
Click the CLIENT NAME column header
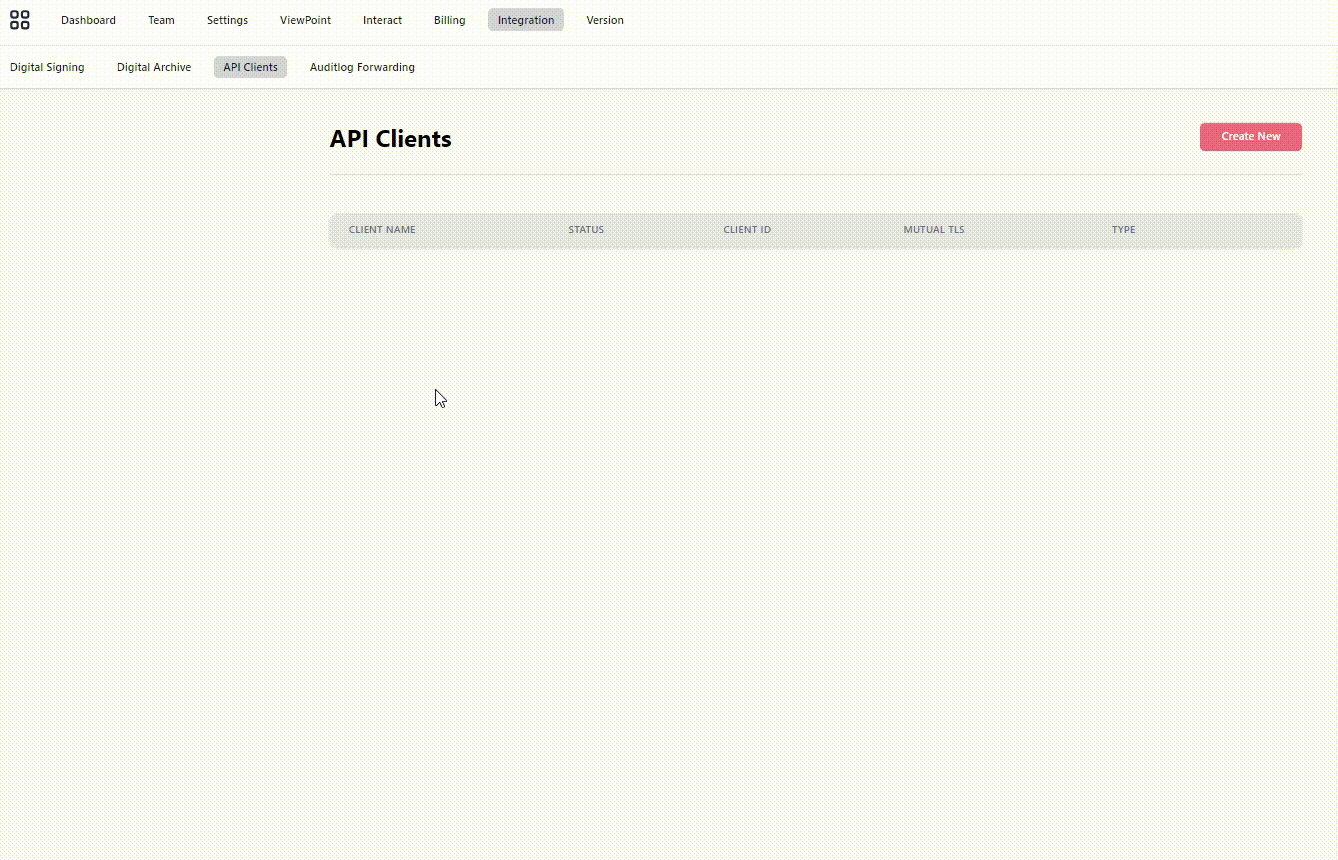382,229
